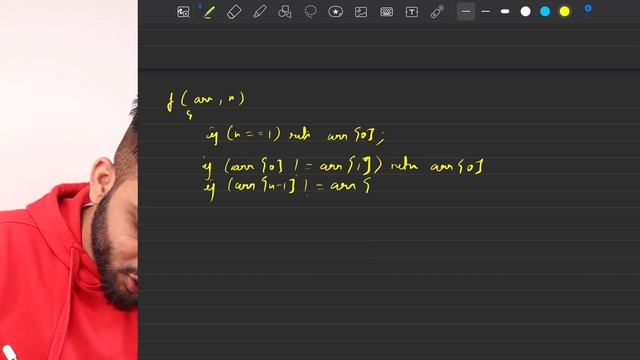Image resolution: width=640 pixels, height=360 pixels.
Task: Pick the yellow pen color
Action: (564, 11)
